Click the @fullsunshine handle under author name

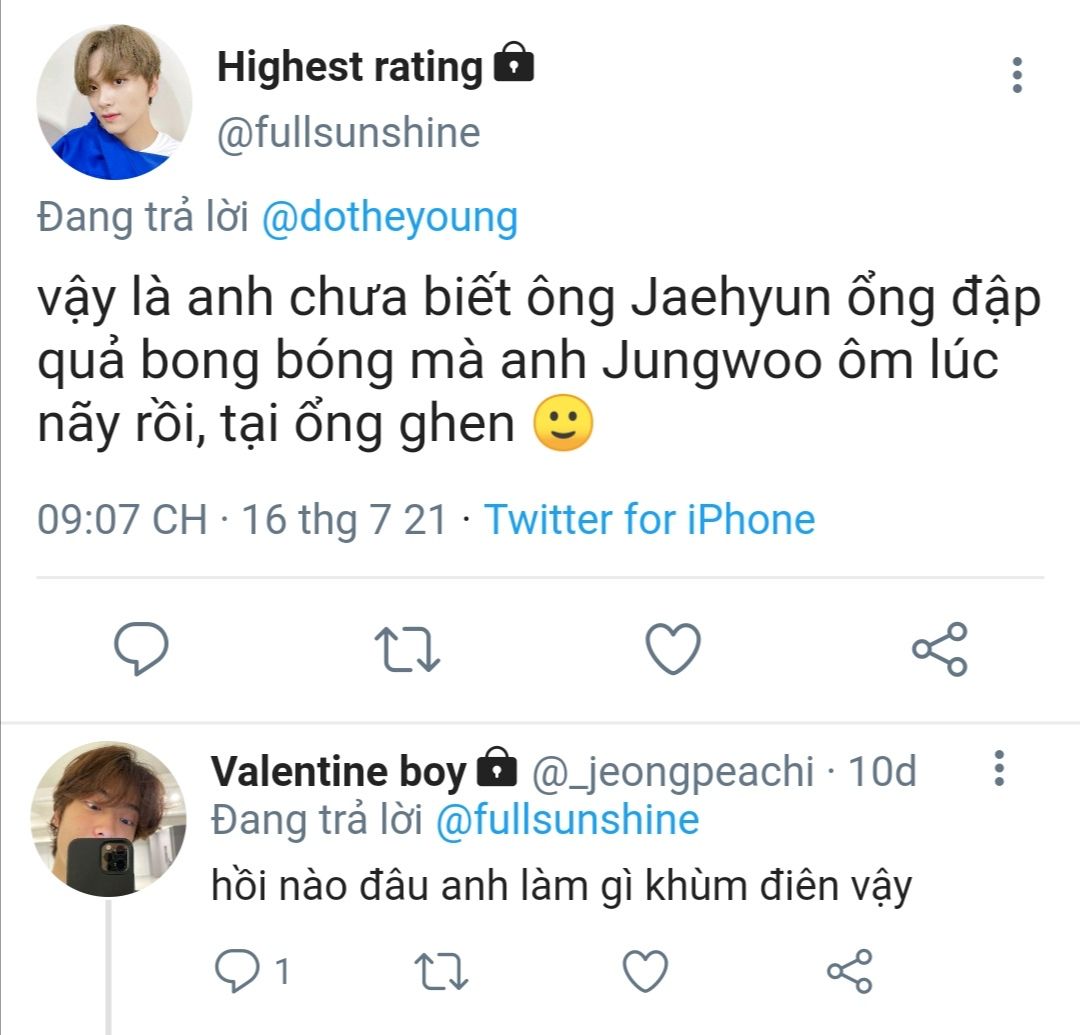tap(349, 133)
